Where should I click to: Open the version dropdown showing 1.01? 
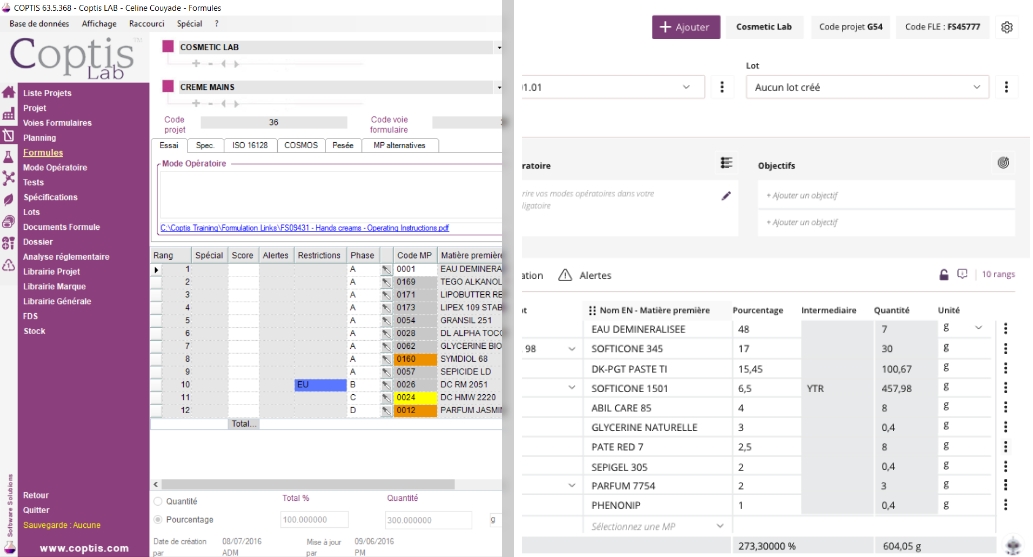(613, 87)
